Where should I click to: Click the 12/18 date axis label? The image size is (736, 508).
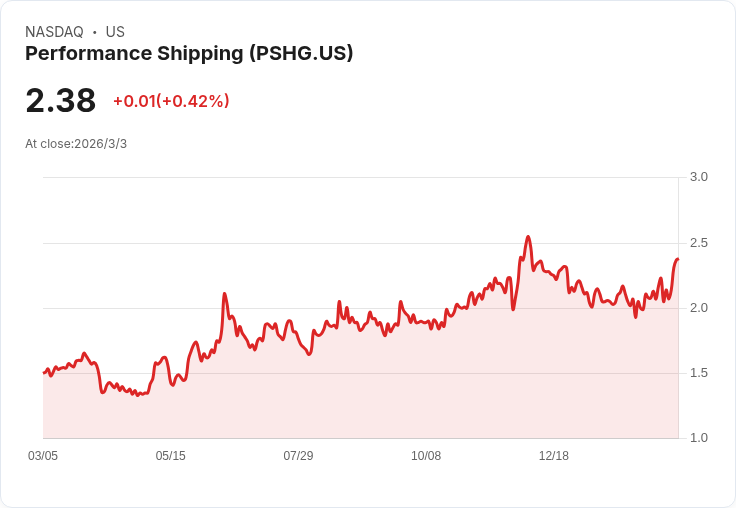pos(553,456)
